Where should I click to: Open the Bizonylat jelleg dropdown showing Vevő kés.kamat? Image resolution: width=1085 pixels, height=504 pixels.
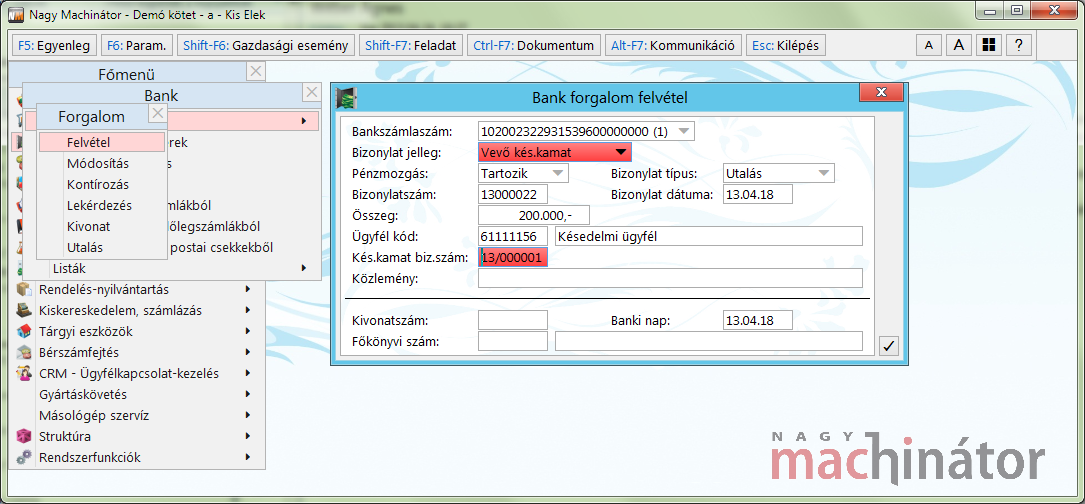[x=621, y=152]
